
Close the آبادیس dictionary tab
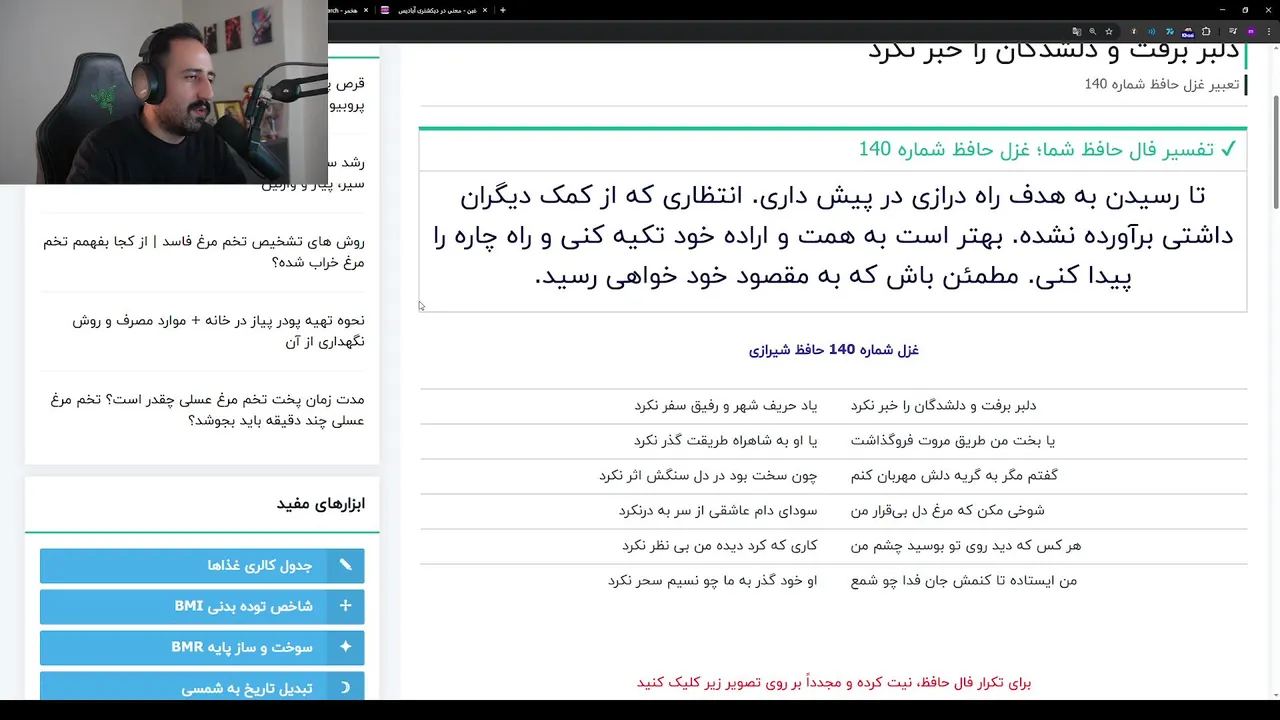(x=485, y=10)
